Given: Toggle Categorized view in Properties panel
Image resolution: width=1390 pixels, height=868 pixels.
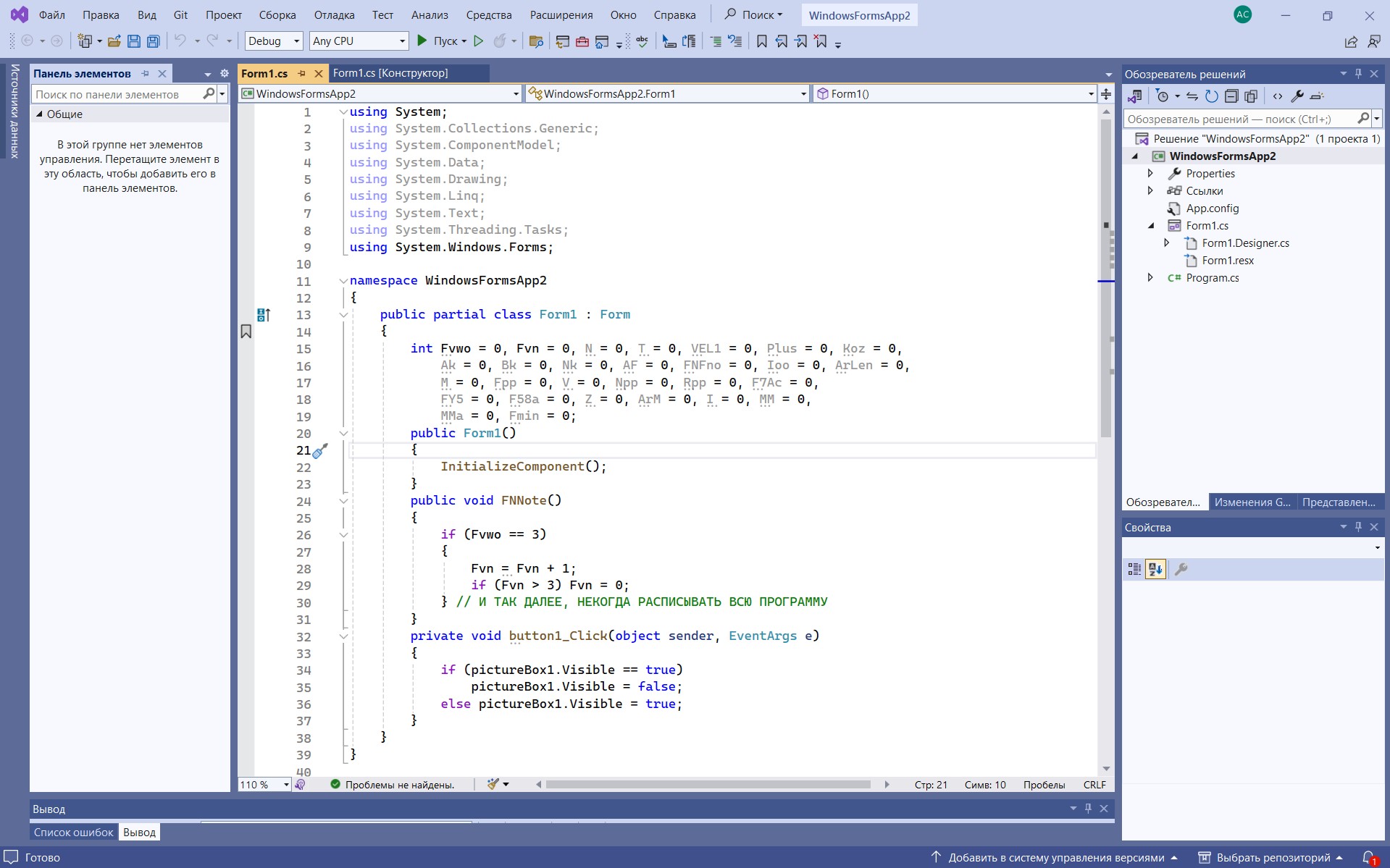Looking at the screenshot, I should [x=1134, y=570].
